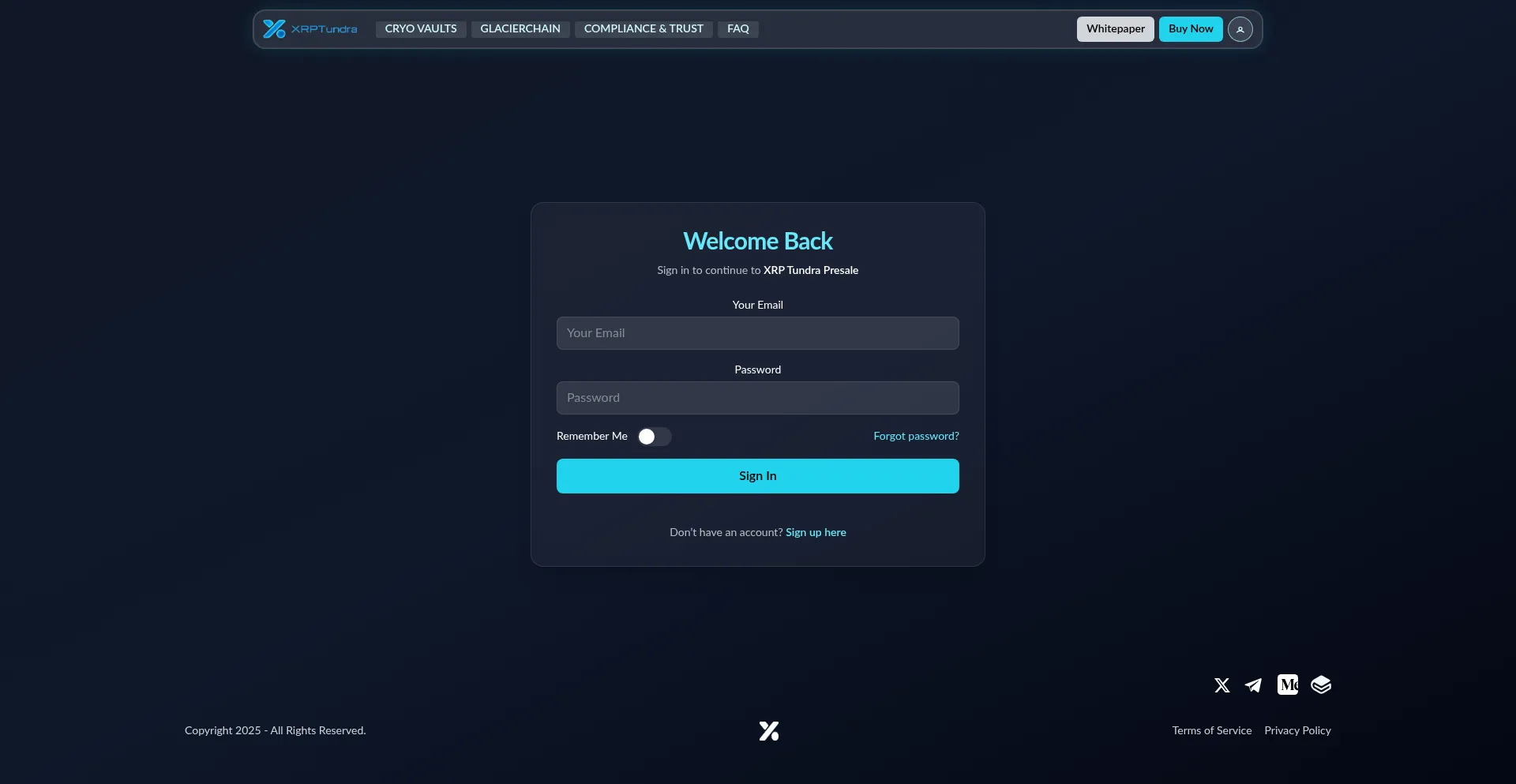The image size is (1516, 784).
Task: Click the XRPTundra logo in the navbar
Action: pos(310,29)
